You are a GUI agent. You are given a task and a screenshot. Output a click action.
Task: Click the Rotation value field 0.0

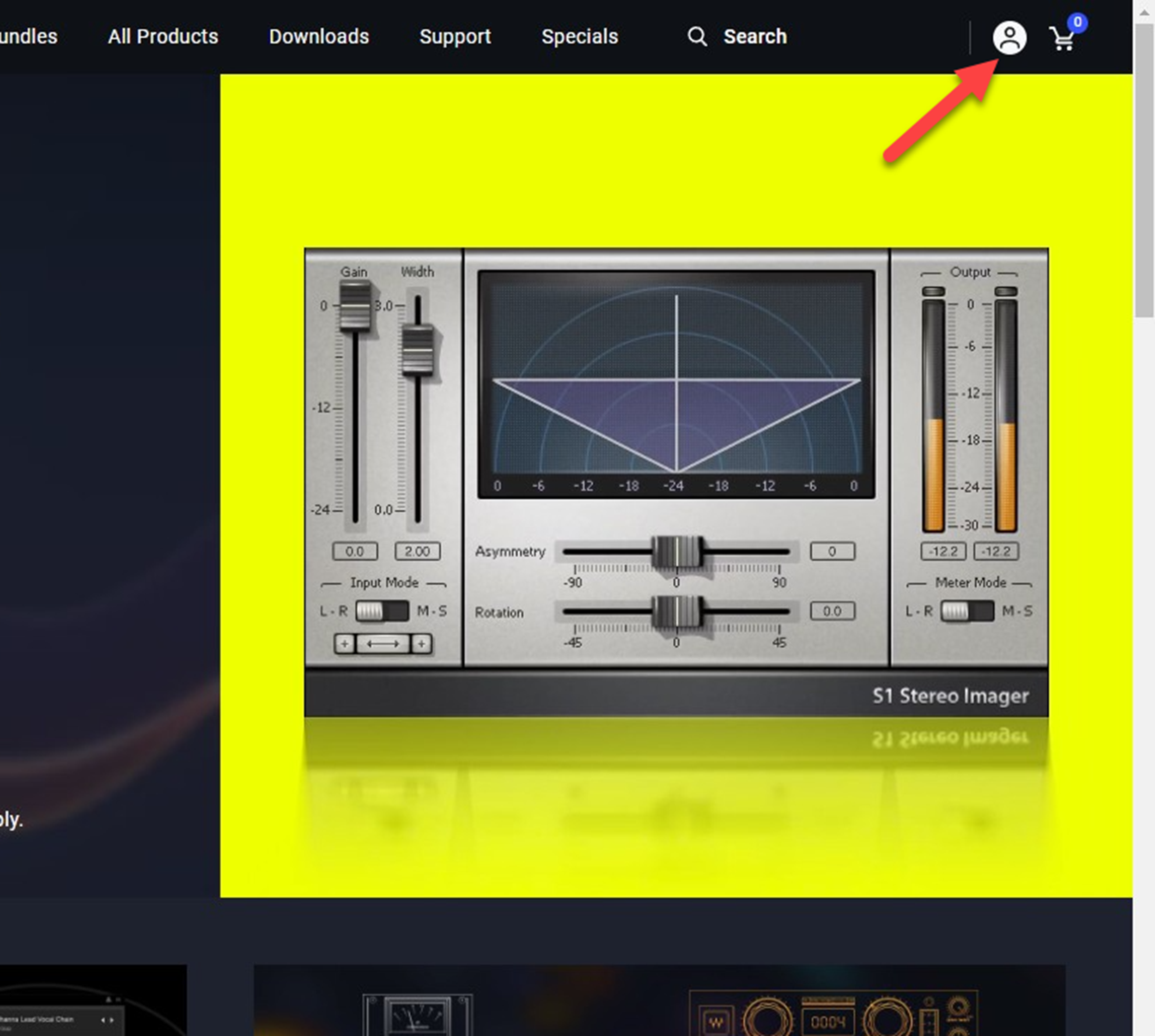point(832,612)
